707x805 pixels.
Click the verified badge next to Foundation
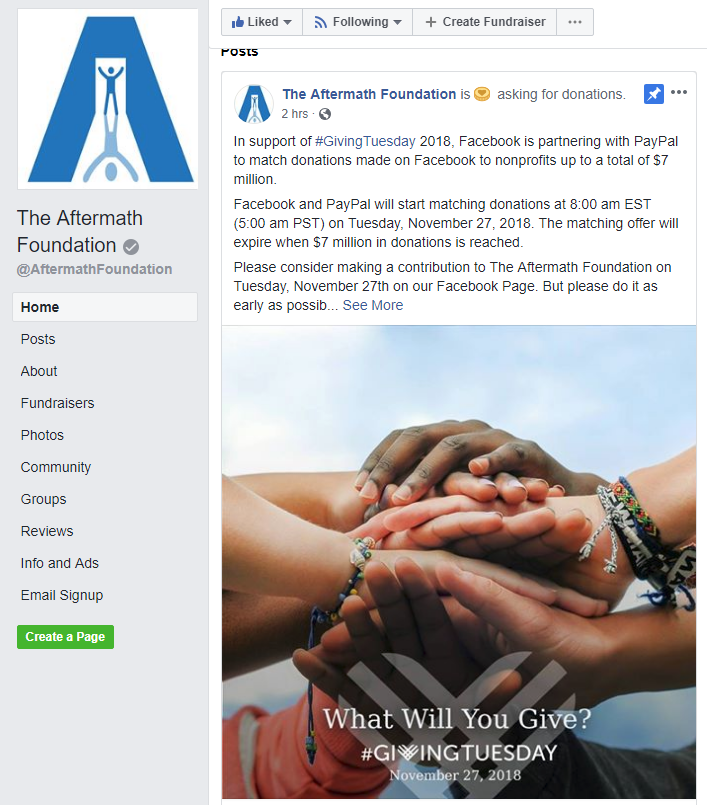[x=131, y=247]
